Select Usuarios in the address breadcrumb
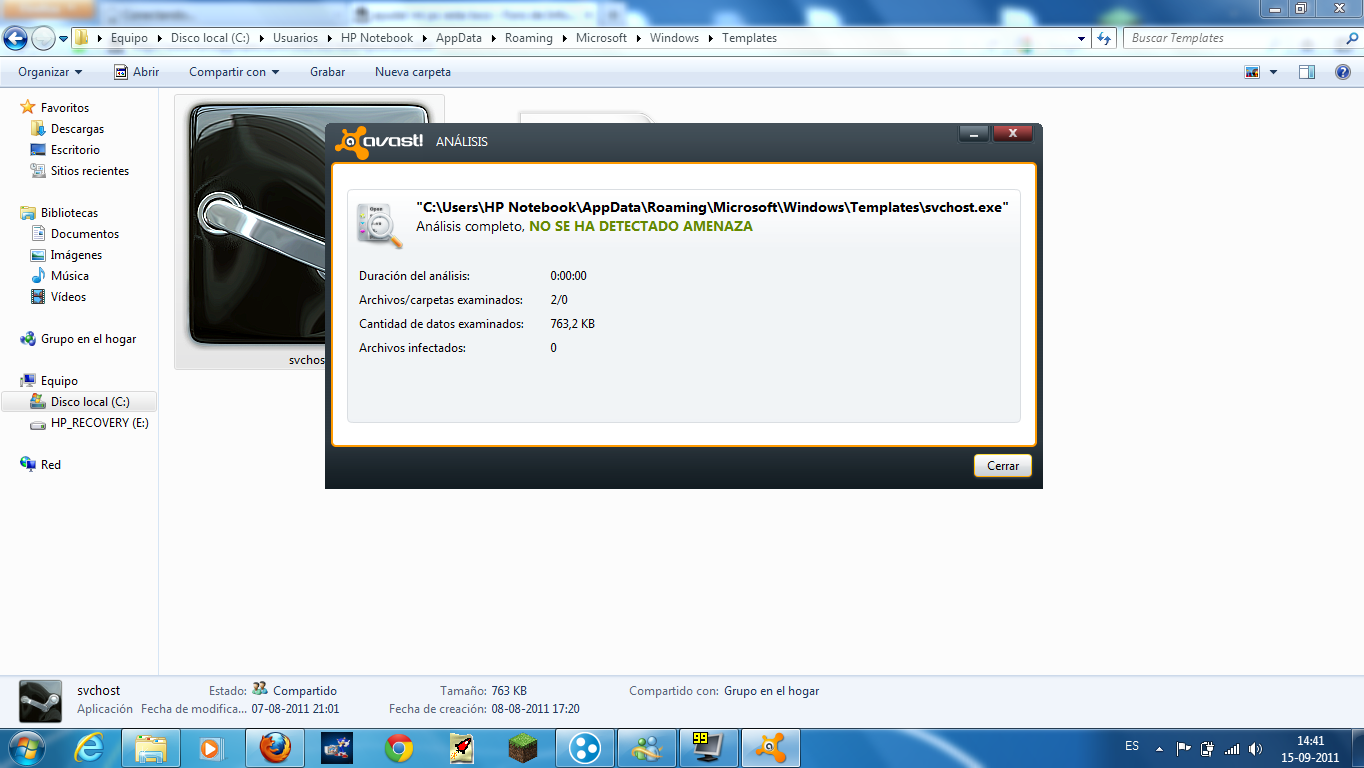 pyautogui.click(x=295, y=38)
